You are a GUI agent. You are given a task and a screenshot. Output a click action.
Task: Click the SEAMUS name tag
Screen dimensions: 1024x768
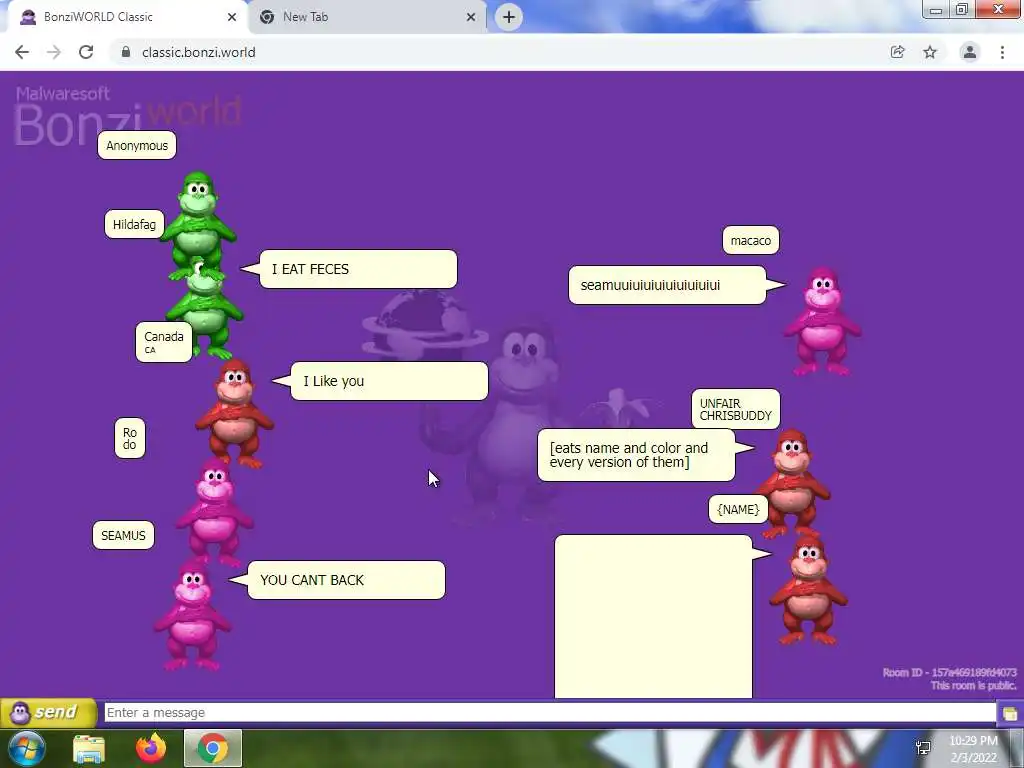click(123, 536)
